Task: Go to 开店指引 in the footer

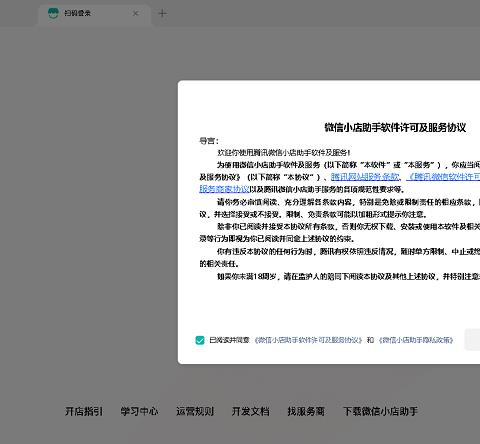Action: click(x=84, y=411)
